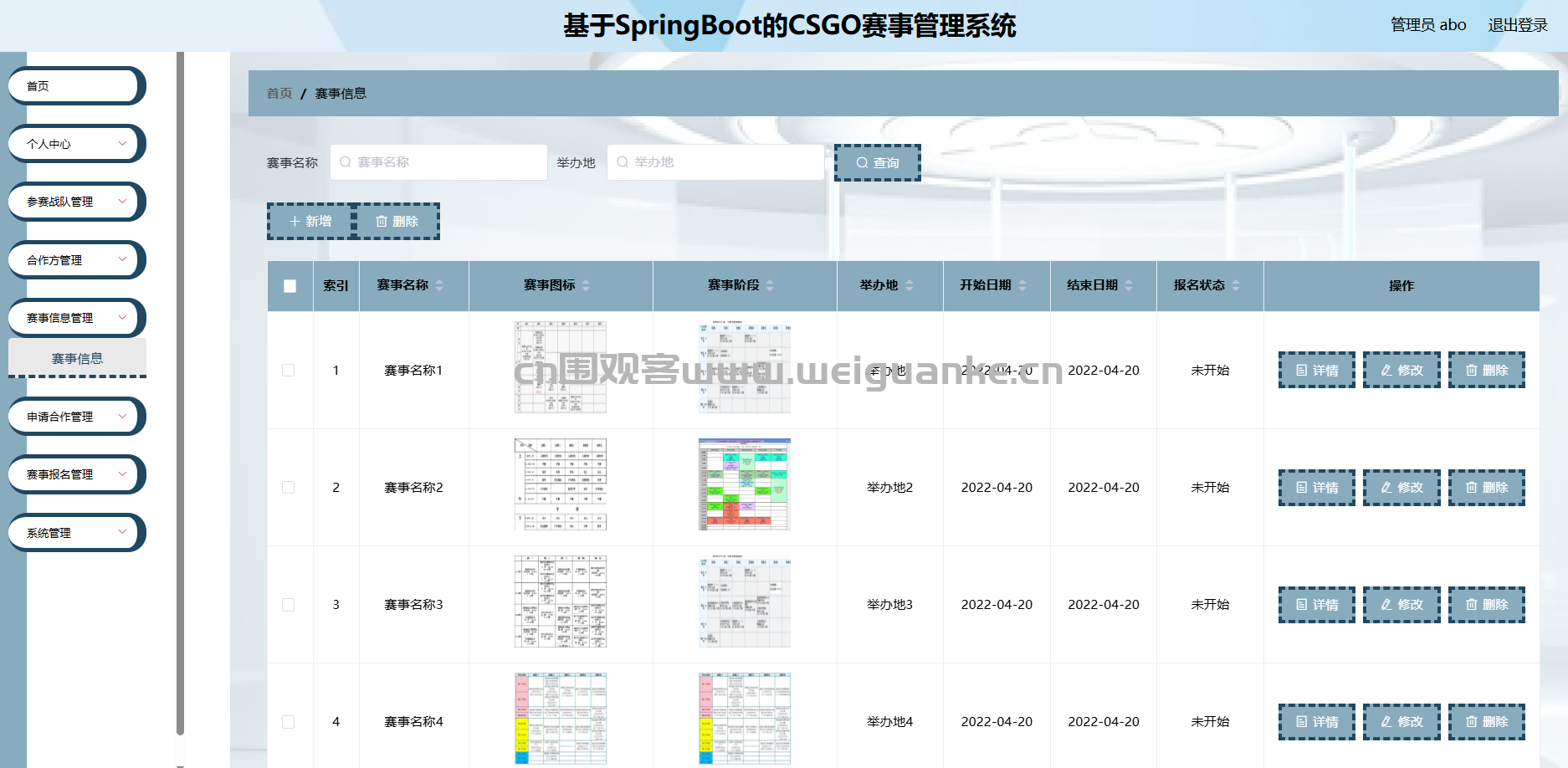Image resolution: width=1568 pixels, height=768 pixels.
Task: Click the 管理员 abo account label
Action: tap(1428, 25)
